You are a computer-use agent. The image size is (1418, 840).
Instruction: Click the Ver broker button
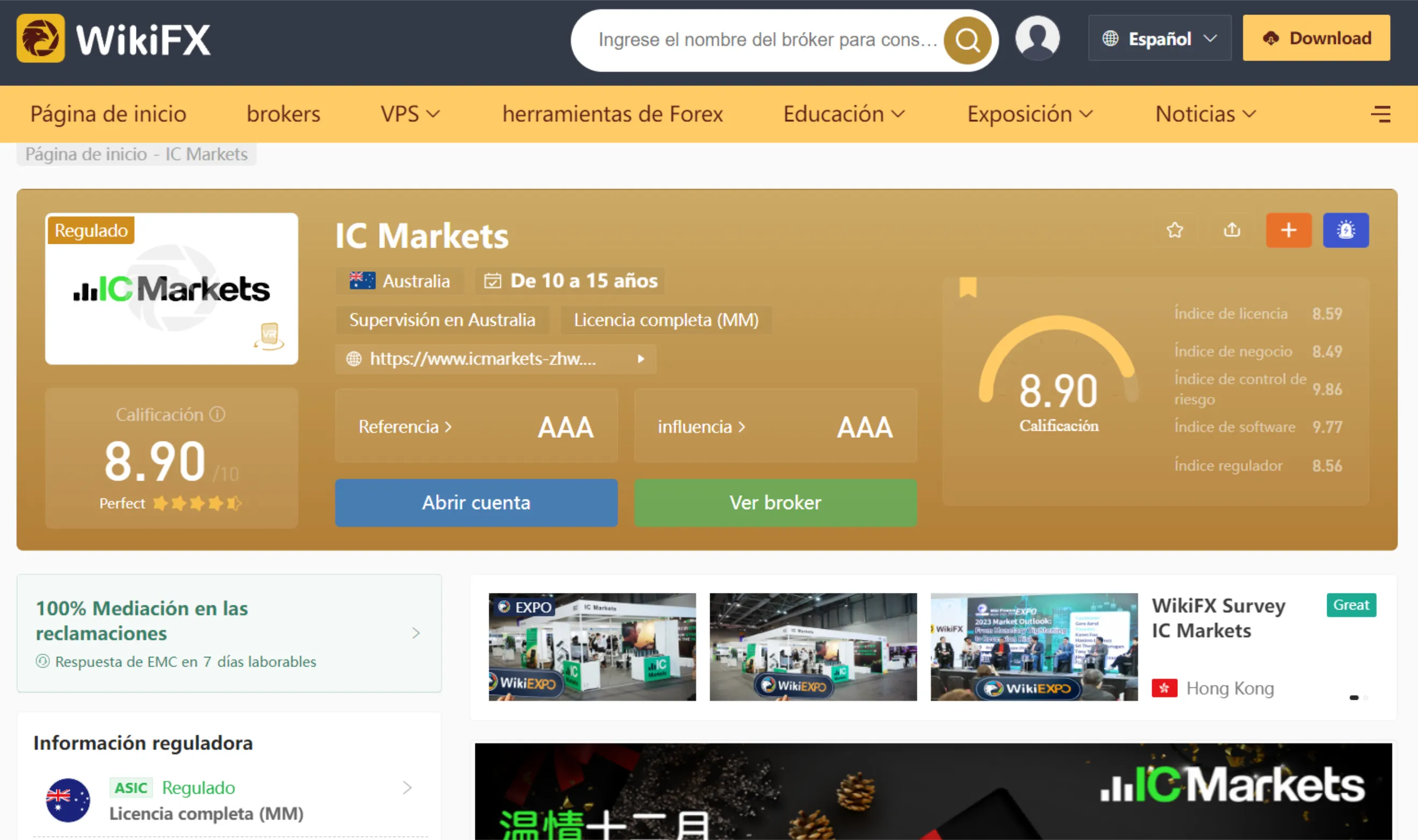[776, 503]
